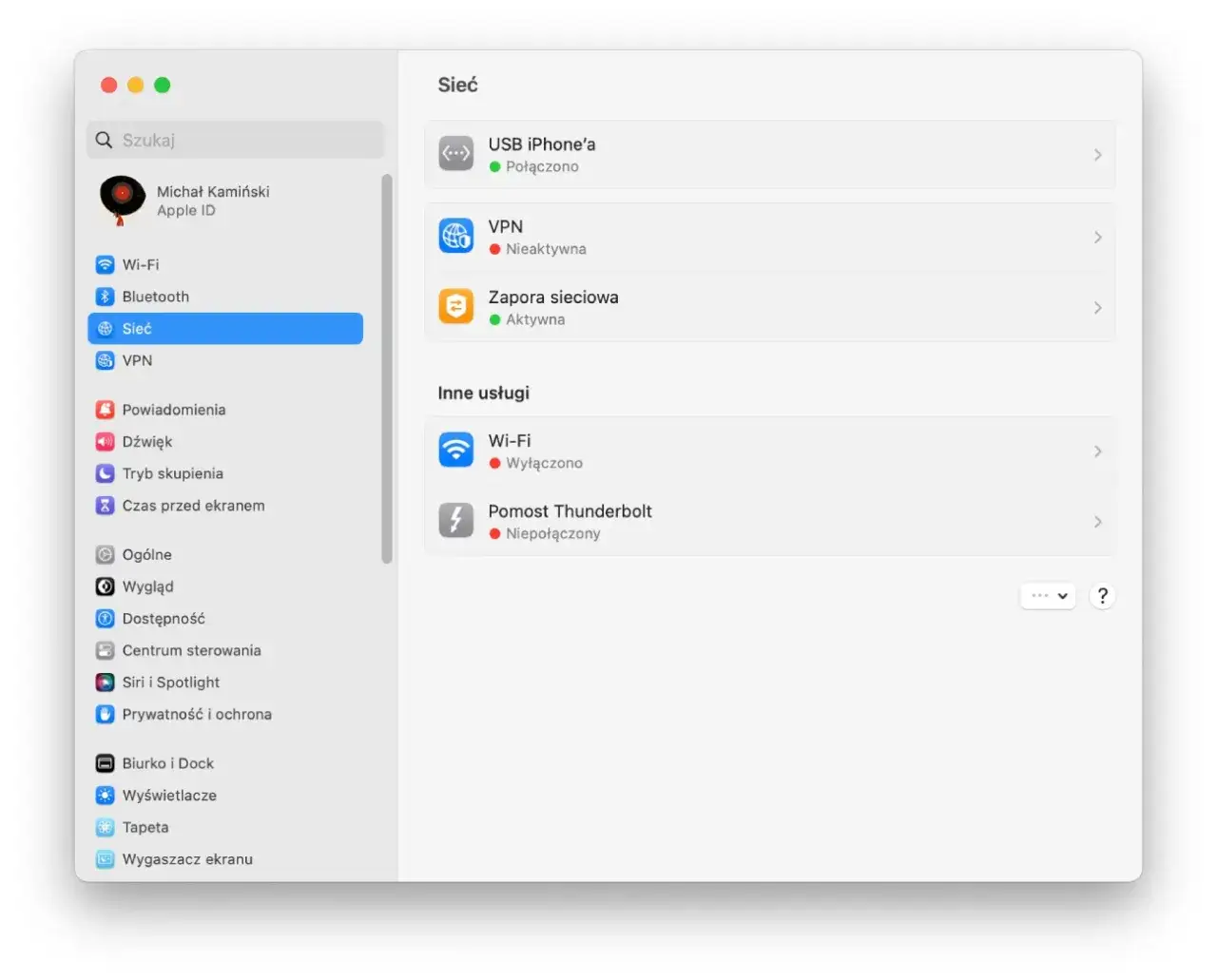Click the Szukaj search field

tap(234, 140)
